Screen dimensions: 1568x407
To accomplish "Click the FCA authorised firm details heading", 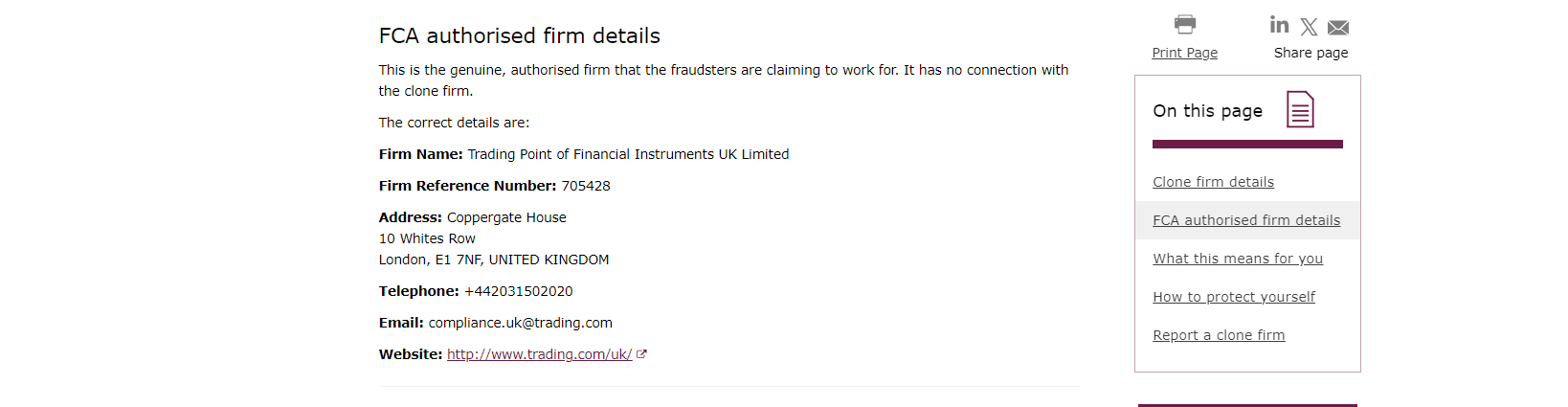I will click(519, 36).
